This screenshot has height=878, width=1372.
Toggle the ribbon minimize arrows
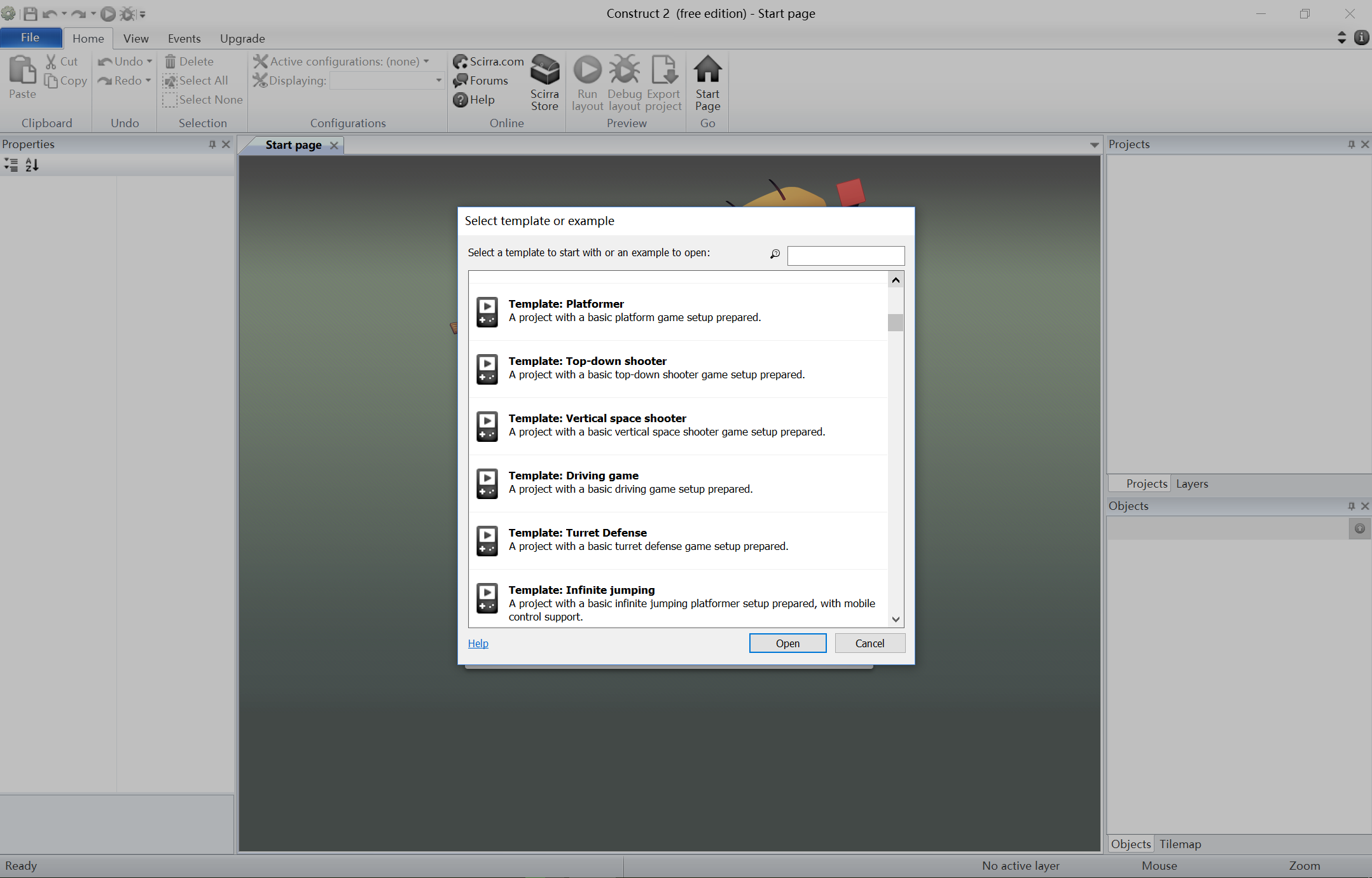pyautogui.click(x=1342, y=38)
